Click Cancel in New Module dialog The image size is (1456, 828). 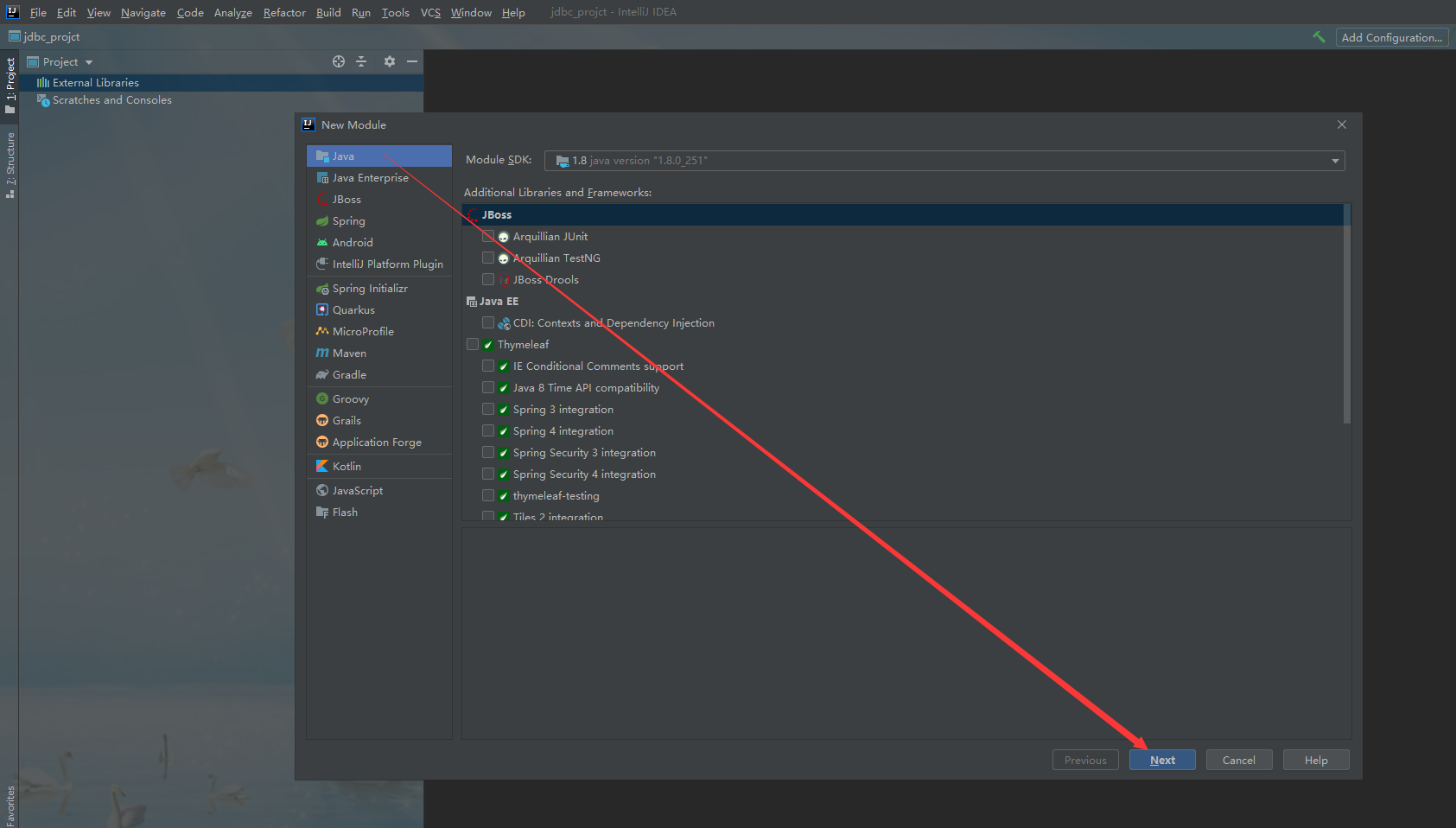tap(1238, 760)
